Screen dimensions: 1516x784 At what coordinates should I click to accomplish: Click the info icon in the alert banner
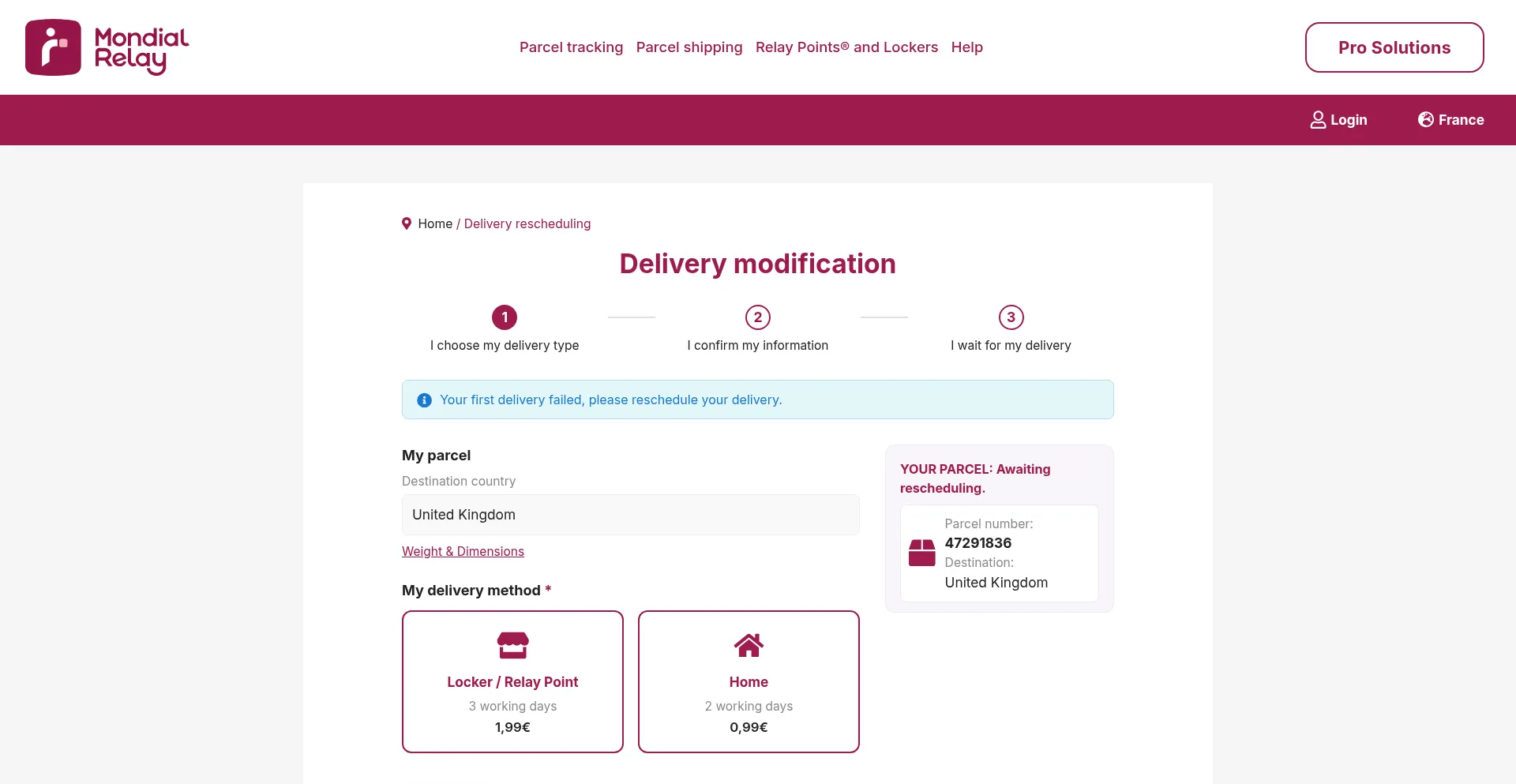pyautogui.click(x=424, y=400)
